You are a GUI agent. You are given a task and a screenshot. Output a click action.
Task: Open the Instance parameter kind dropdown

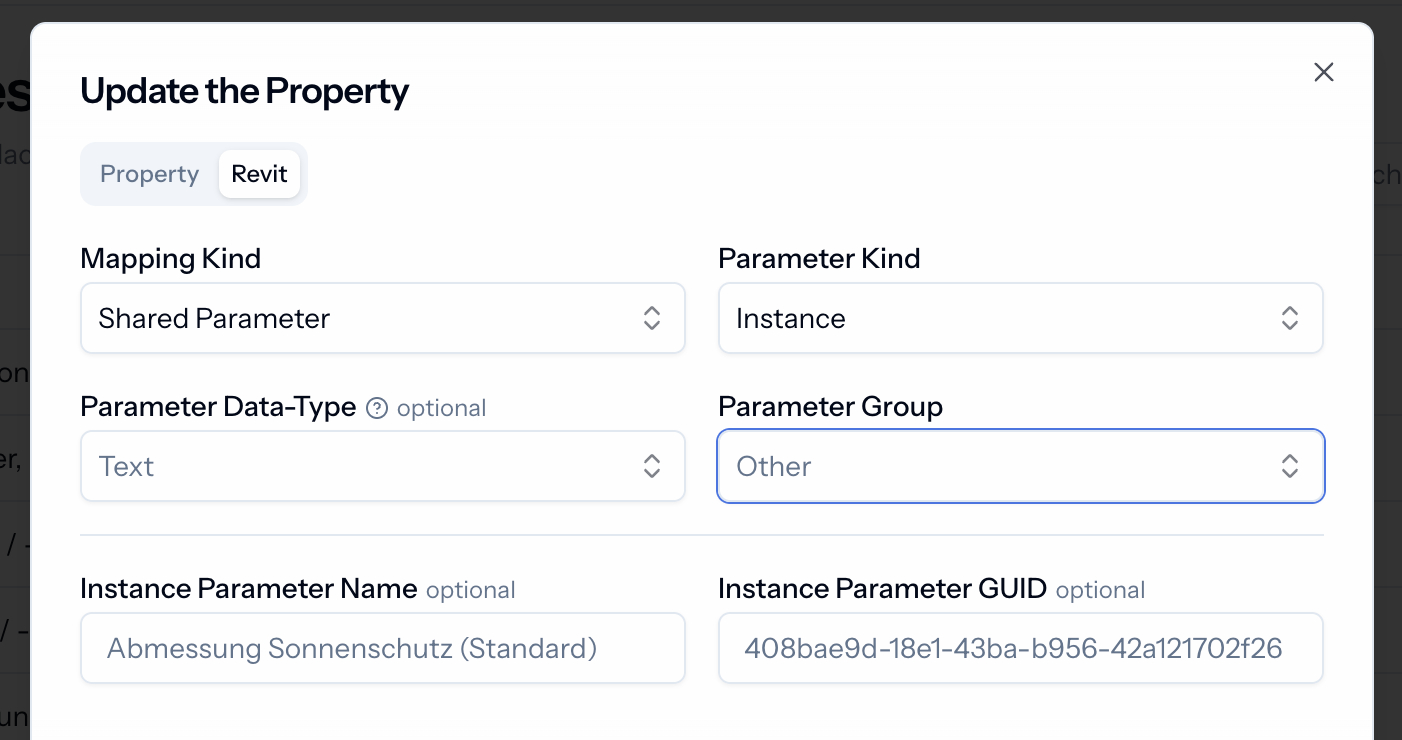pyautogui.click(x=1021, y=318)
